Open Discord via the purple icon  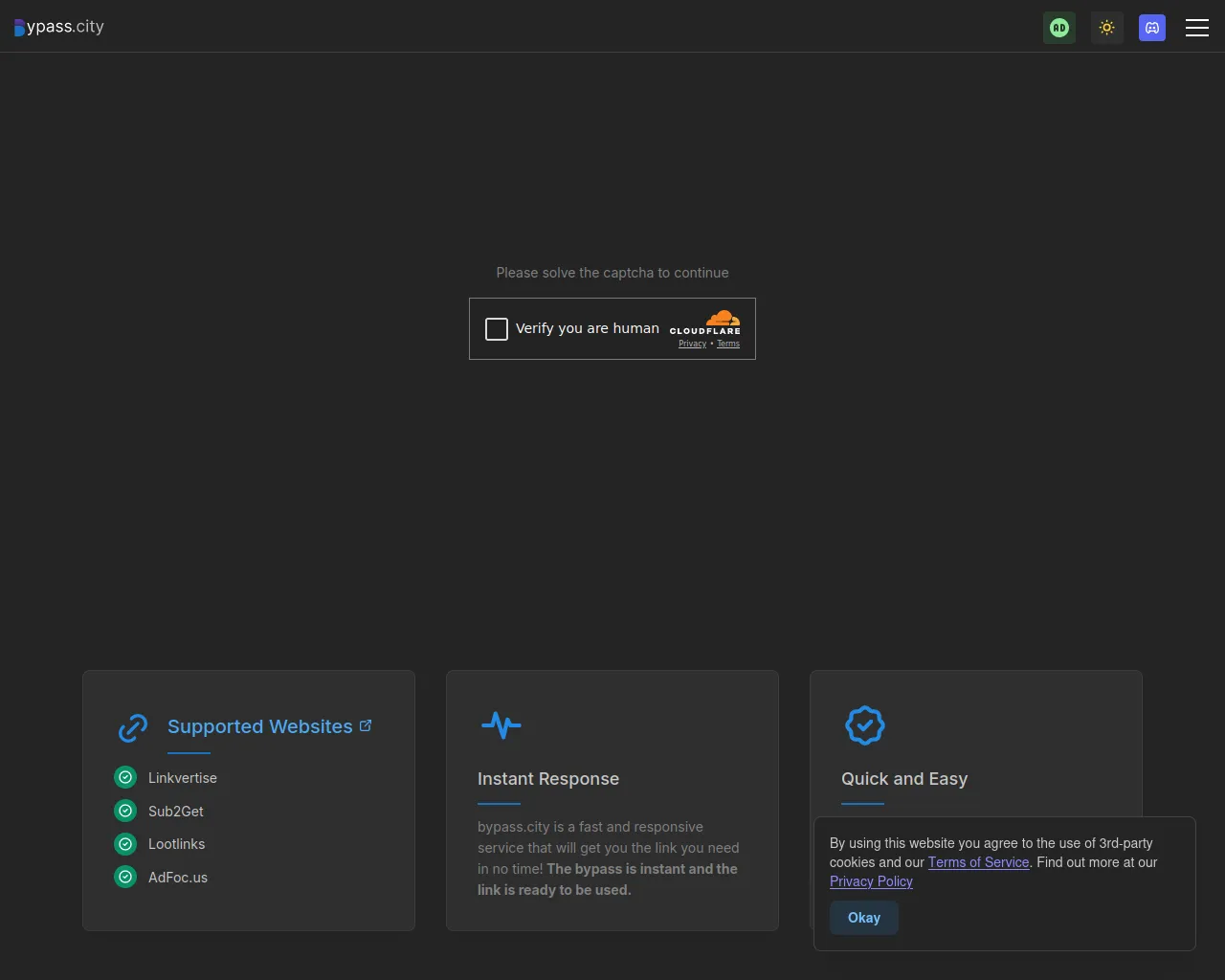point(1151,28)
